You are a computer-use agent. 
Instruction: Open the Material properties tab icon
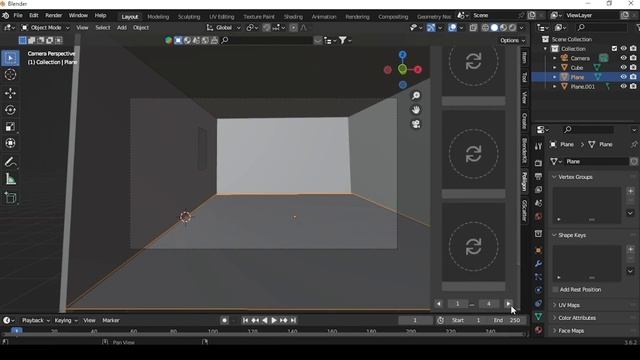tap(538, 330)
